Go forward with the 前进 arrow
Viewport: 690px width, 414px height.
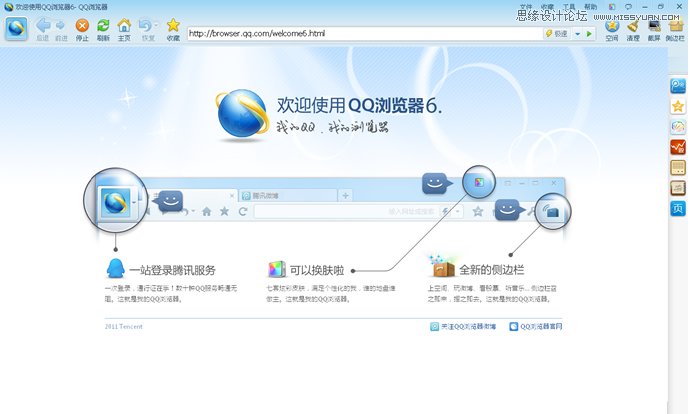pyautogui.click(x=61, y=26)
